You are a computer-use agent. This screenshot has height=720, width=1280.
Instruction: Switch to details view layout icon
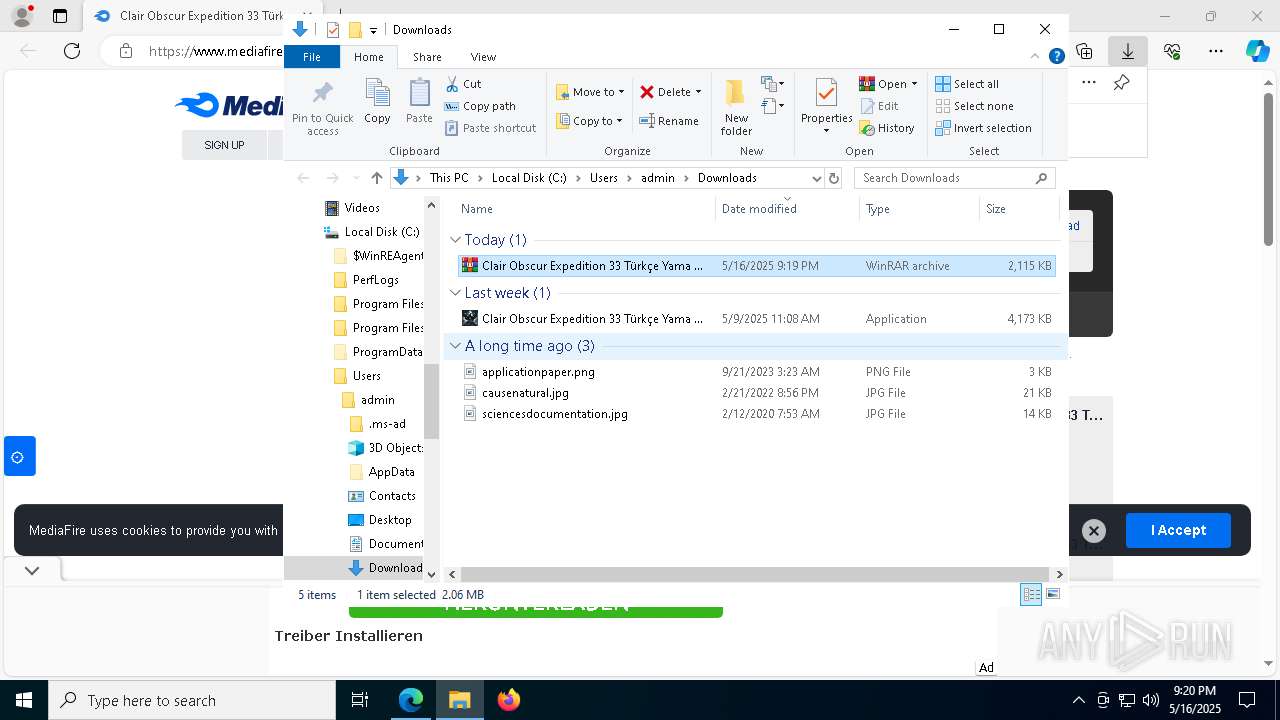tap(1031, 594)
